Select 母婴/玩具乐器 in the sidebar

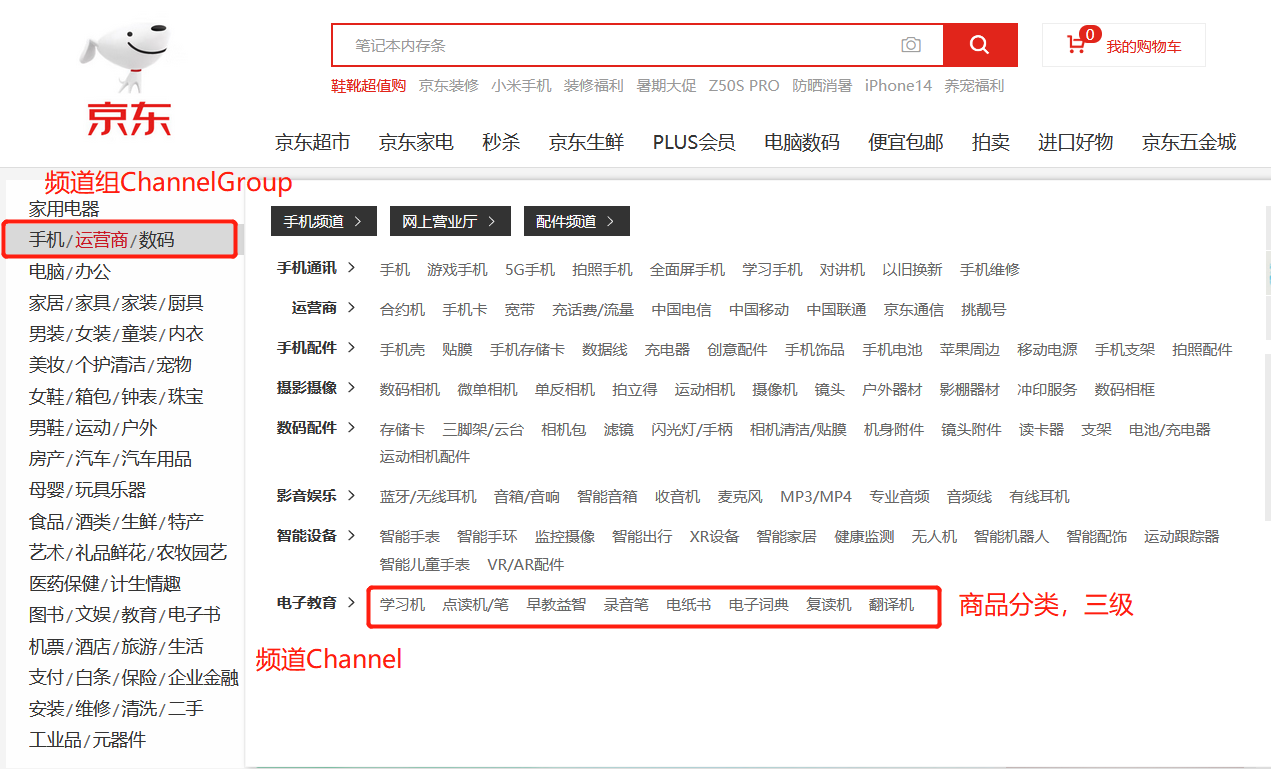pos(87,490)
